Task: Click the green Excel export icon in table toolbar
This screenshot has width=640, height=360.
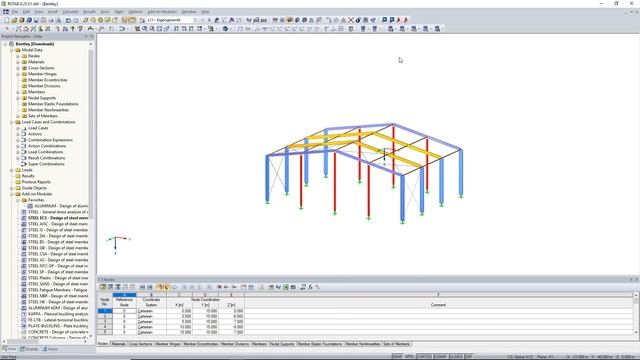Action: tap(286, 287)
